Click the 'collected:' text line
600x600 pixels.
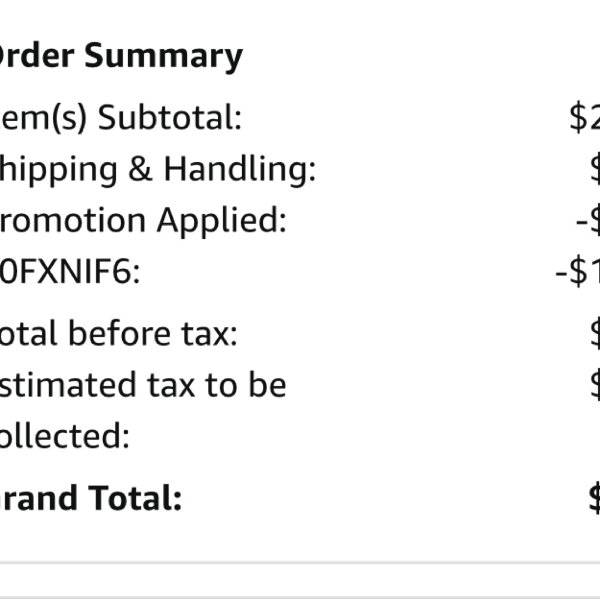pyautogui.click(x=65, y=436)
